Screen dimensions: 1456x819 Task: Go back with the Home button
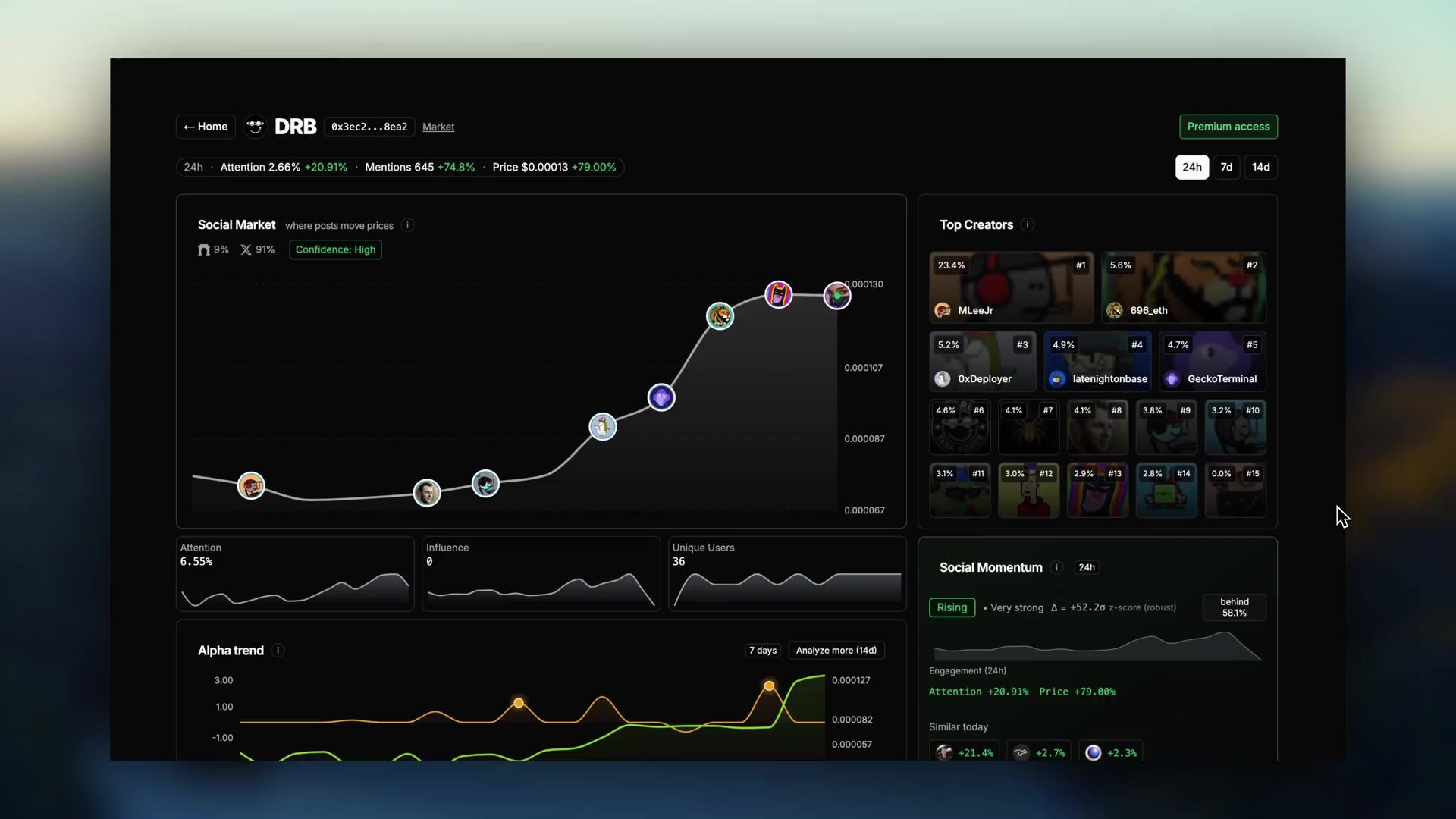coord(206,127)
